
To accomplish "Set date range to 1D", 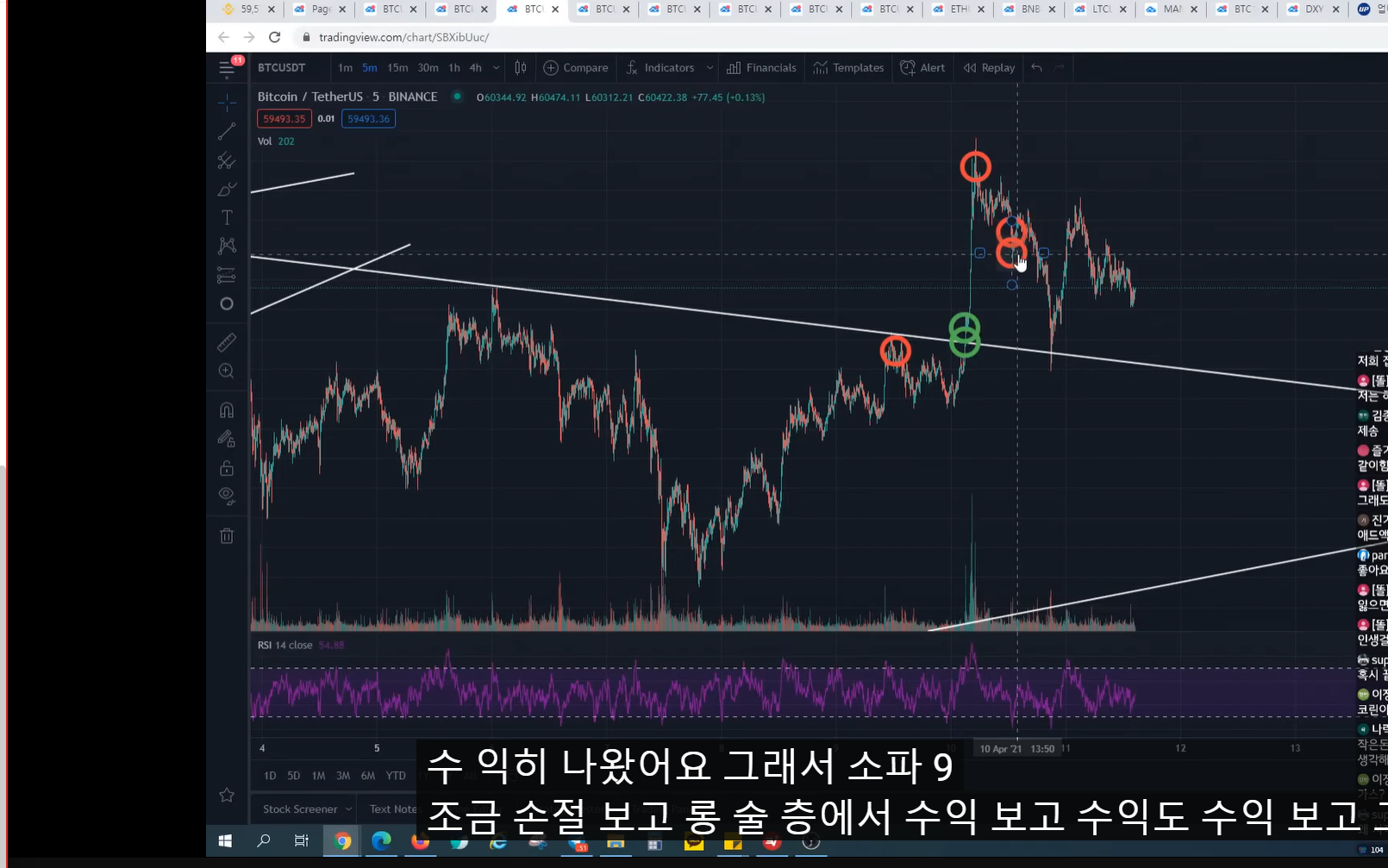I will pyautogui.click(x=270, y=776).
